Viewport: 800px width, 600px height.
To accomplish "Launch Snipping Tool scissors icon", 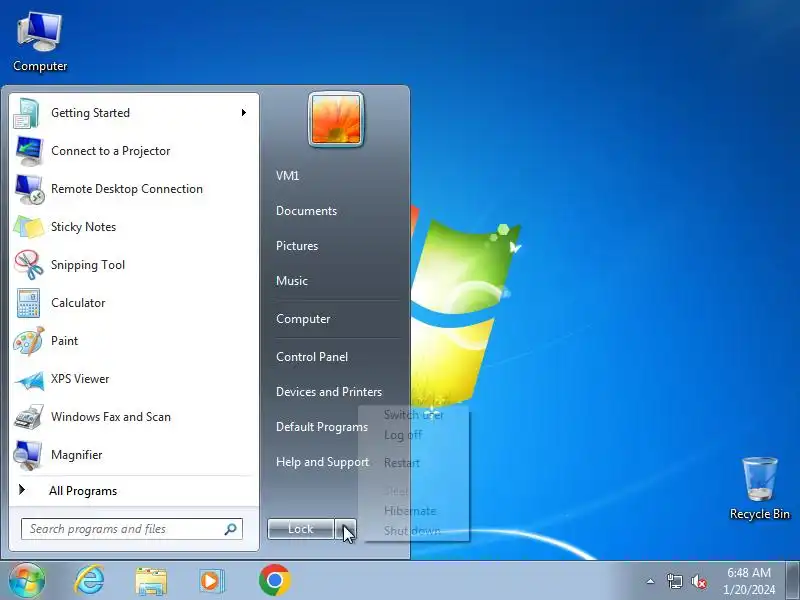I will pyautogui.click(x=29, y=265).
